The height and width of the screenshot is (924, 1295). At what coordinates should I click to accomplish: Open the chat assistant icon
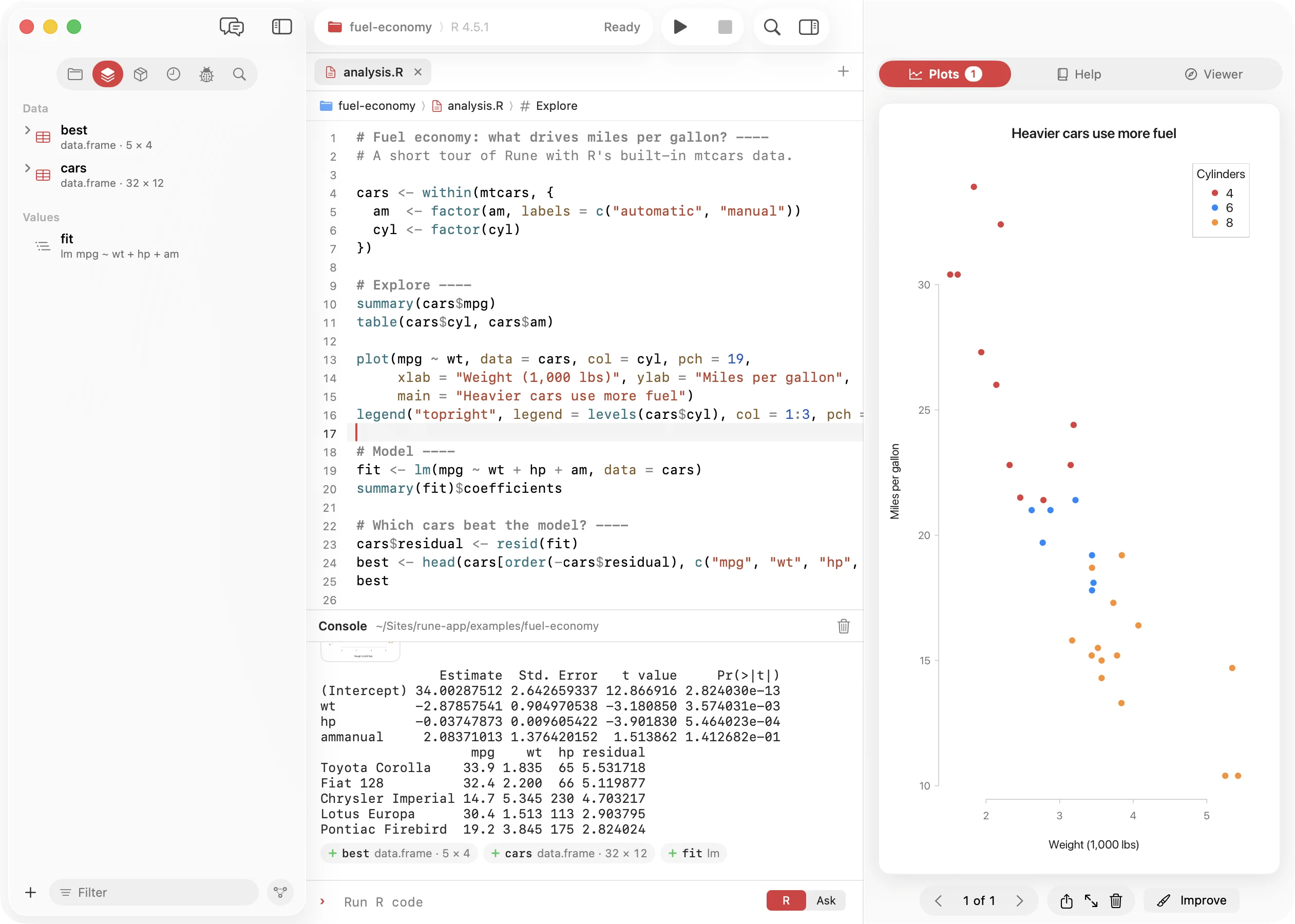232,27
